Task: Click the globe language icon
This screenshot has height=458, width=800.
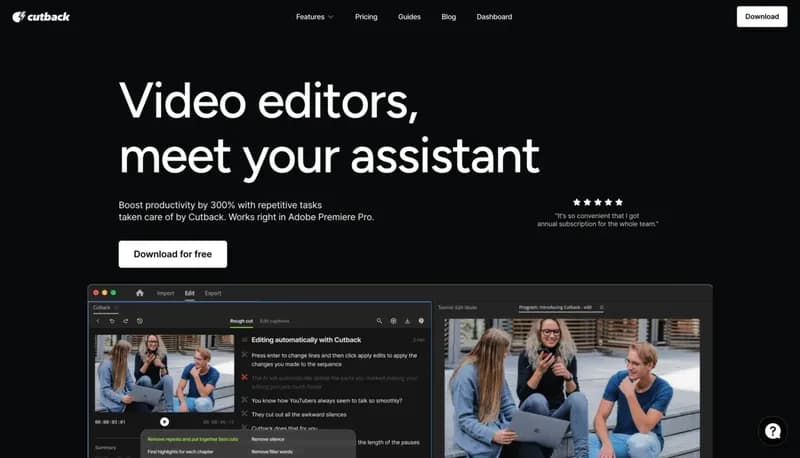Action: [393, 321]
